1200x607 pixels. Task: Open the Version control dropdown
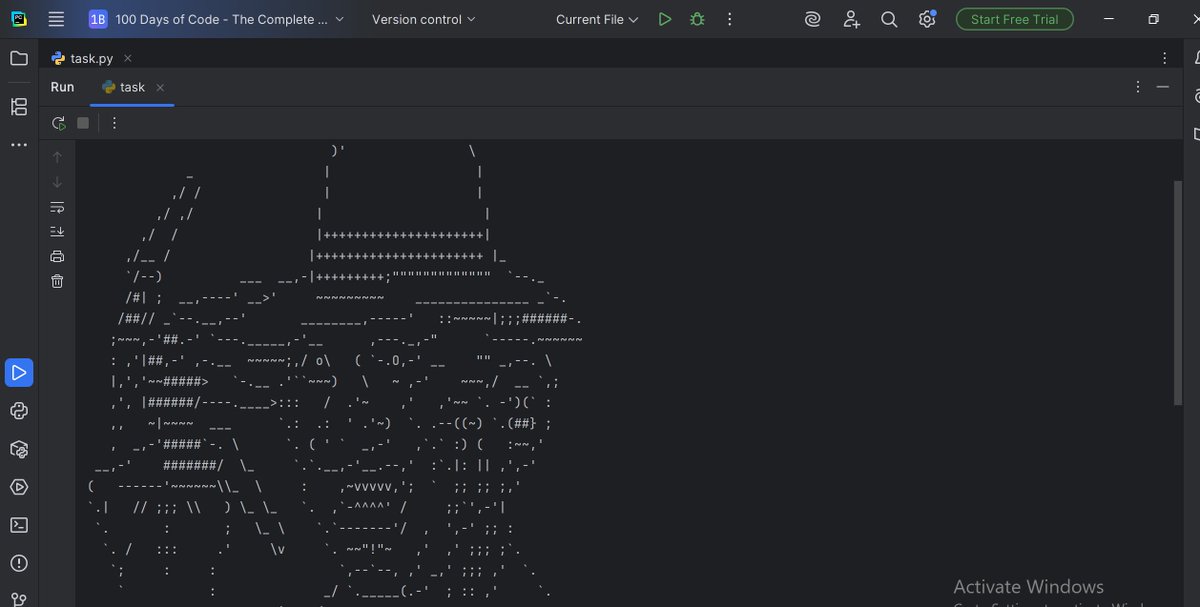pyautogui.click(x=423, y=19)
